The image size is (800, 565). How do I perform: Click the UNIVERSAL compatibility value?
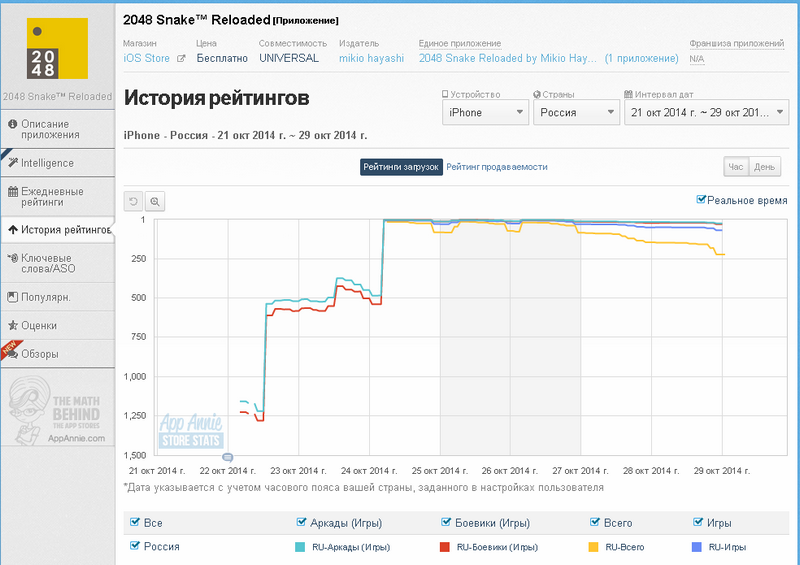tap(289, 58)
